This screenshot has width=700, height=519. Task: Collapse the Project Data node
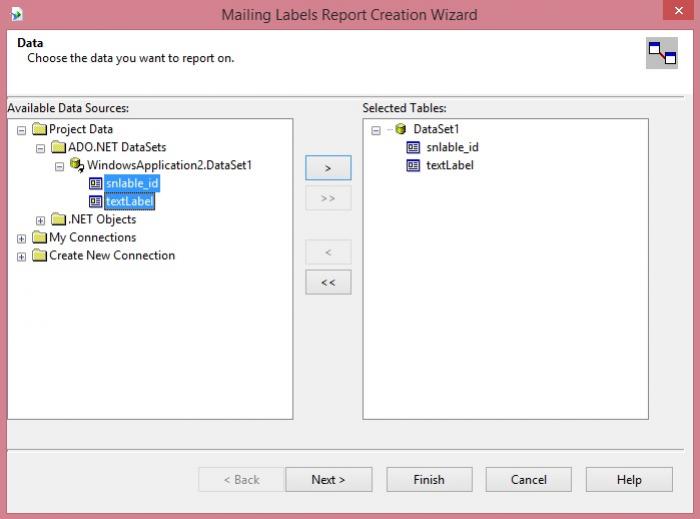click(x=21, y=130)
